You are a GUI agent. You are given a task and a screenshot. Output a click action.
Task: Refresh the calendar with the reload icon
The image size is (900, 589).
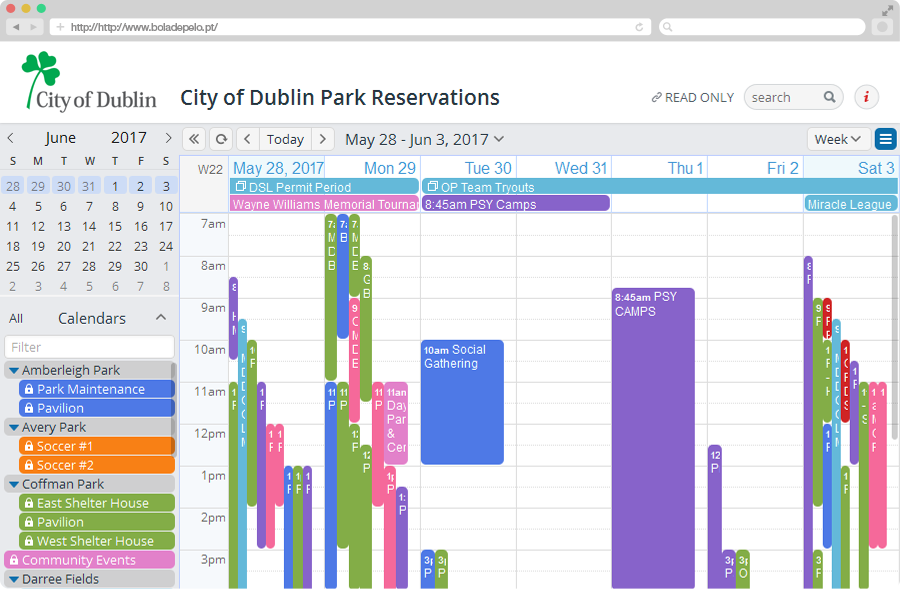coord(221,139)
